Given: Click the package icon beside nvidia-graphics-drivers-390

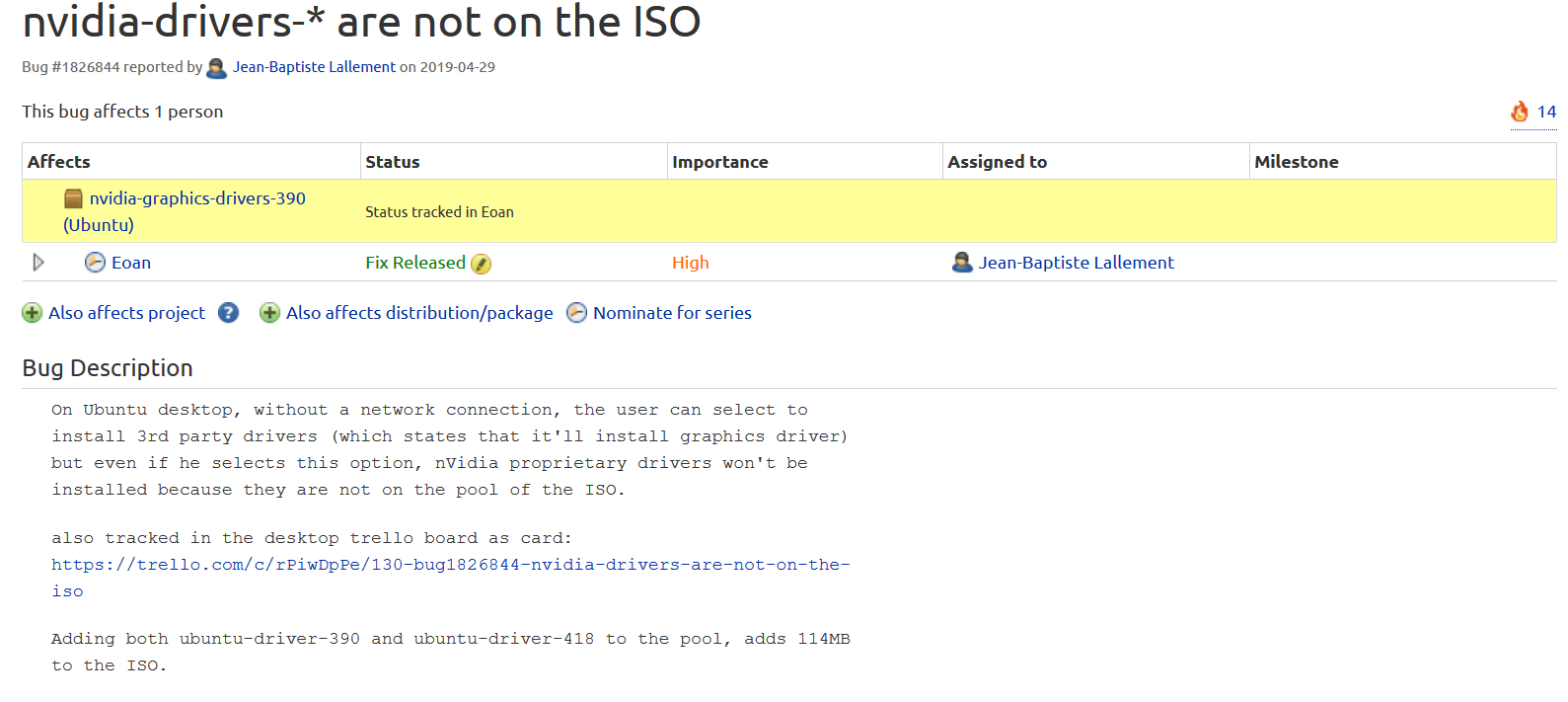Looking at the screenshot, I should pyautogui.click(x=74, y=199).
